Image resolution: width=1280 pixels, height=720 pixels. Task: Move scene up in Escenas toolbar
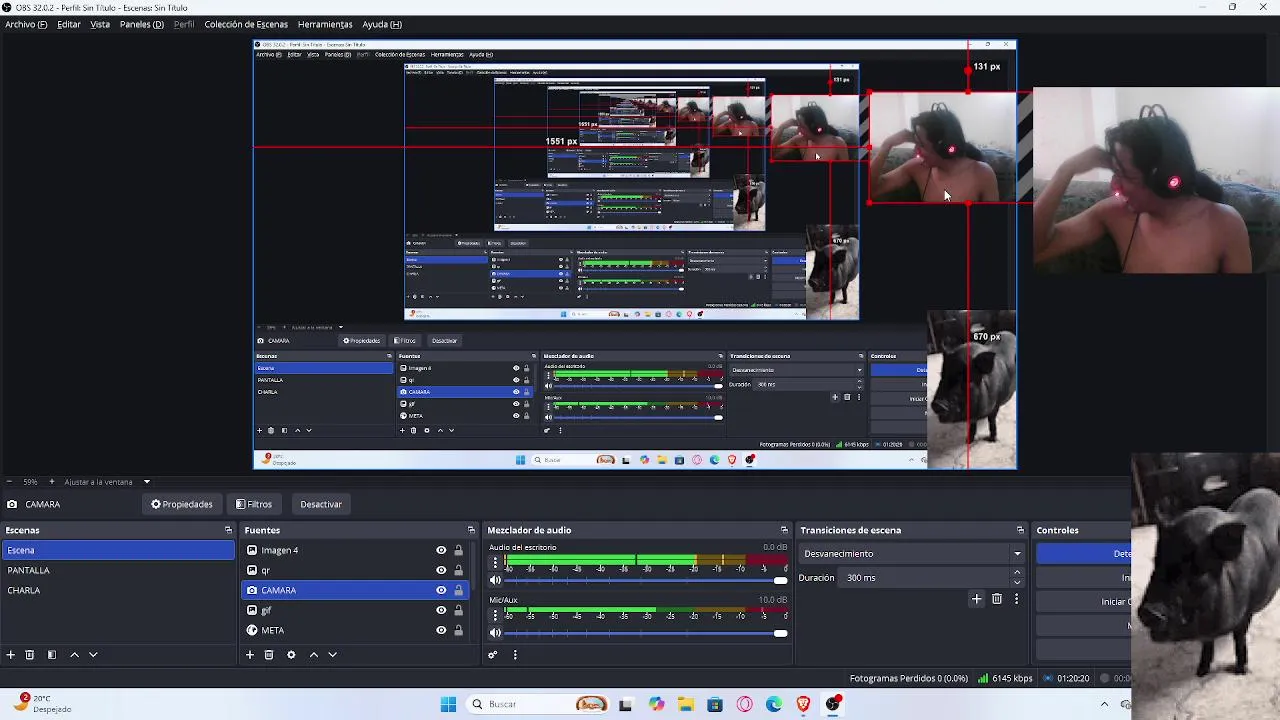click(74, 655)
